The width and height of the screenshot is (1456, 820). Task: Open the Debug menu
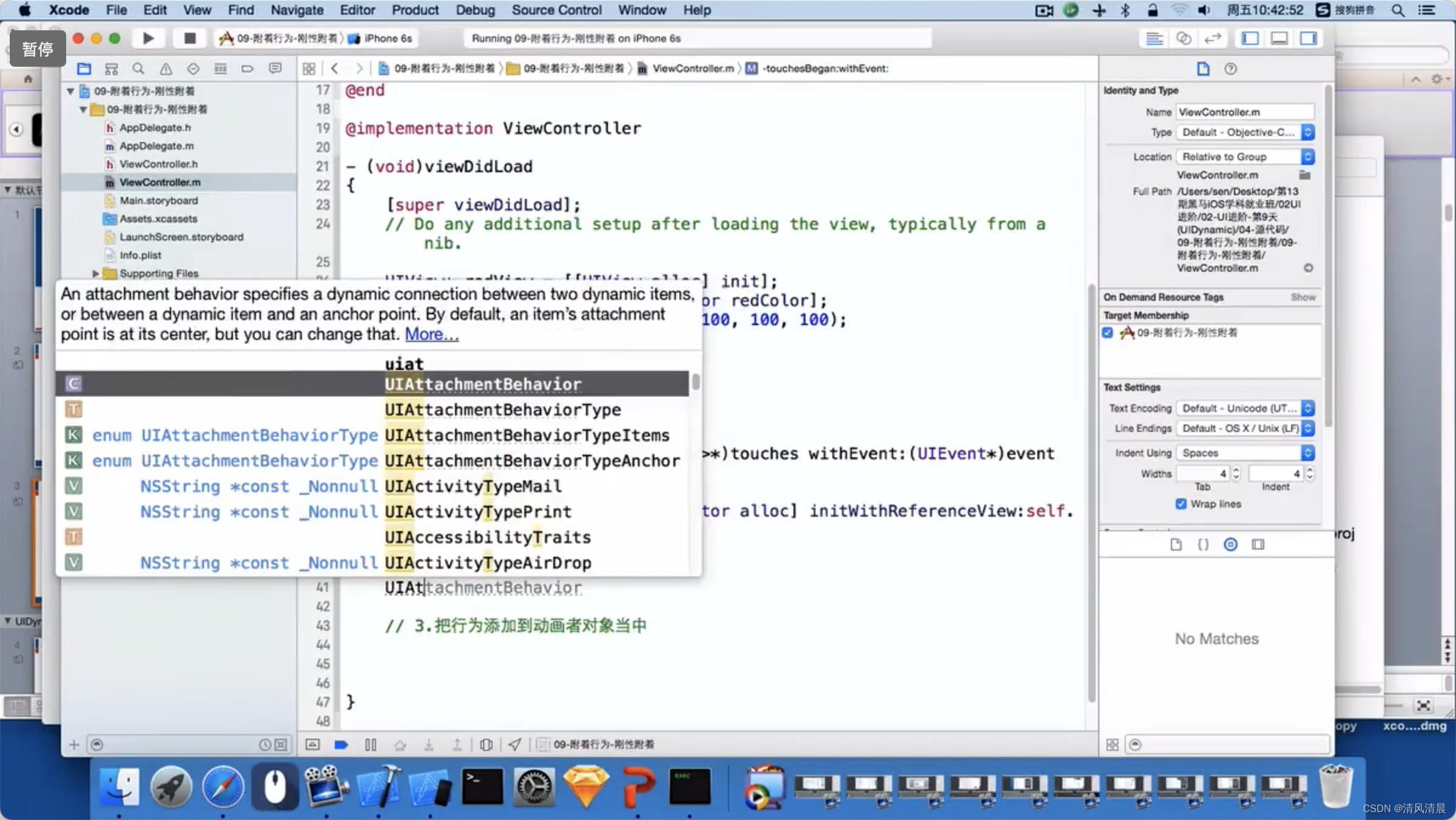(x=475, y=10)
